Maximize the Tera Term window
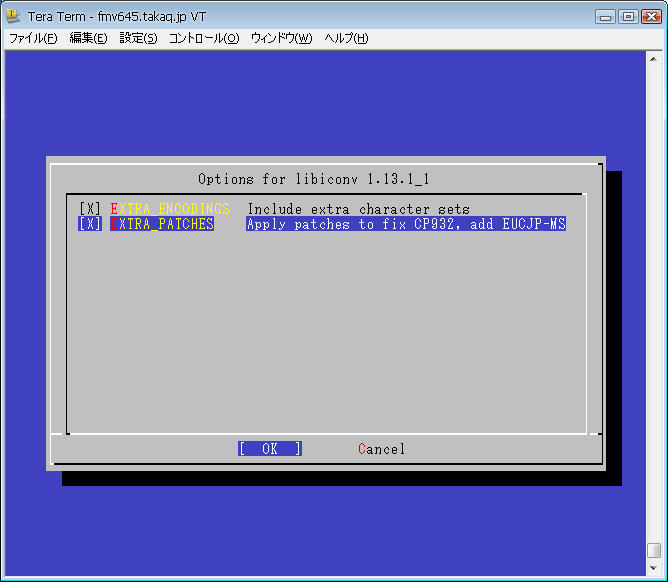The height and width of the screenshot is (582, 668). [x=628, y=17]
